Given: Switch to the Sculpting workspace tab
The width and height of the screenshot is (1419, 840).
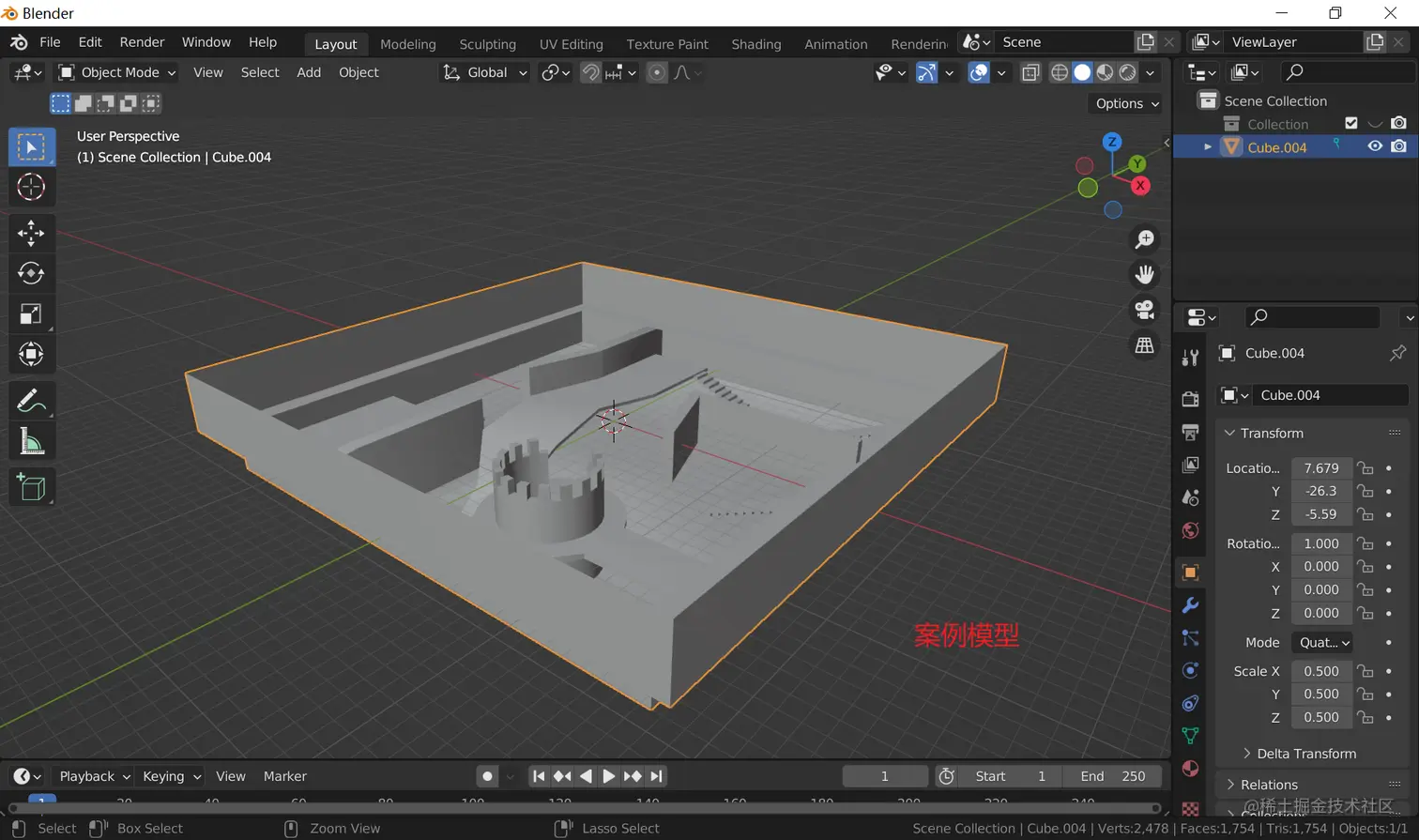Looking at the screenshot, I should pos(487,44).
